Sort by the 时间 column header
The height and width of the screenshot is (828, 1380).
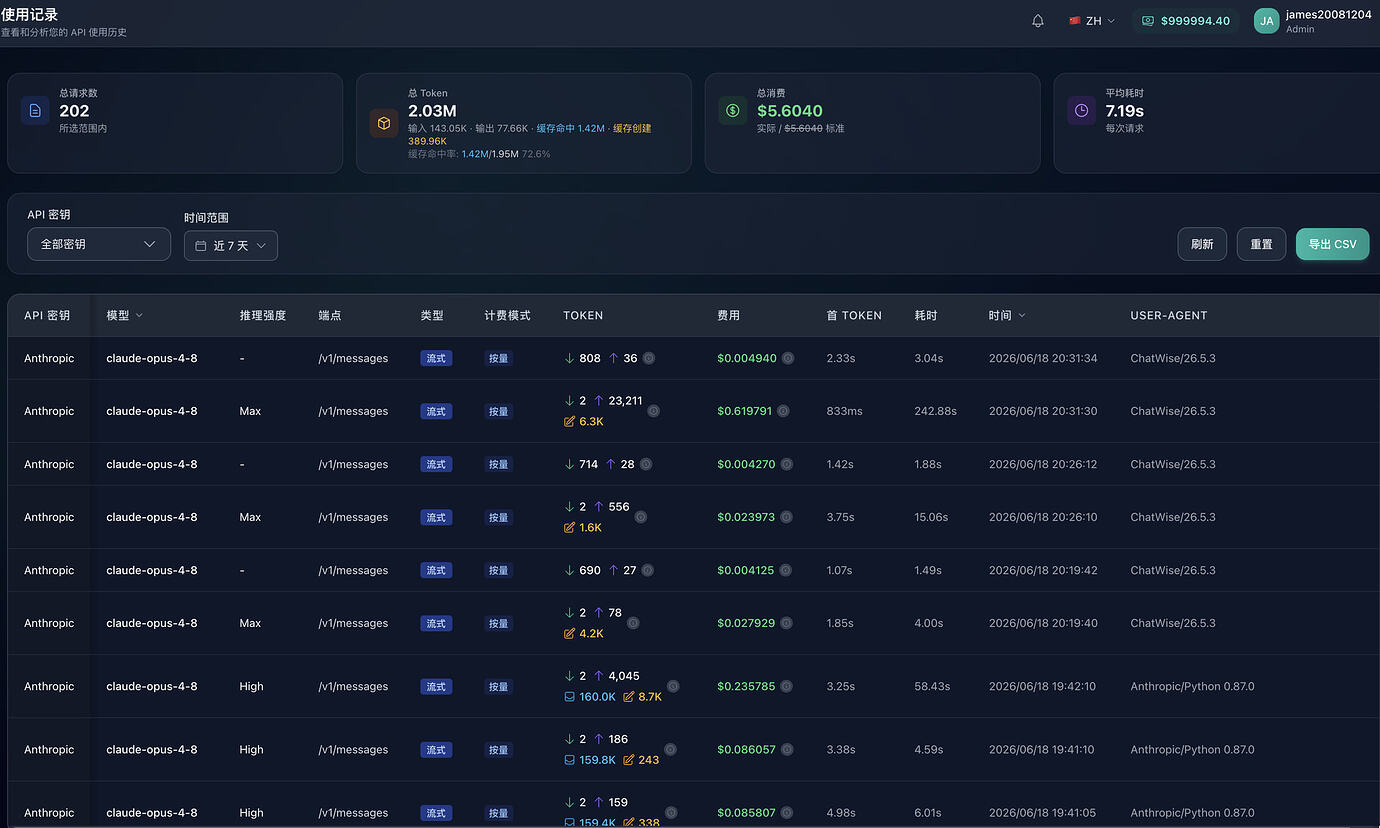pyautogui.click(x=1007, y=315)
